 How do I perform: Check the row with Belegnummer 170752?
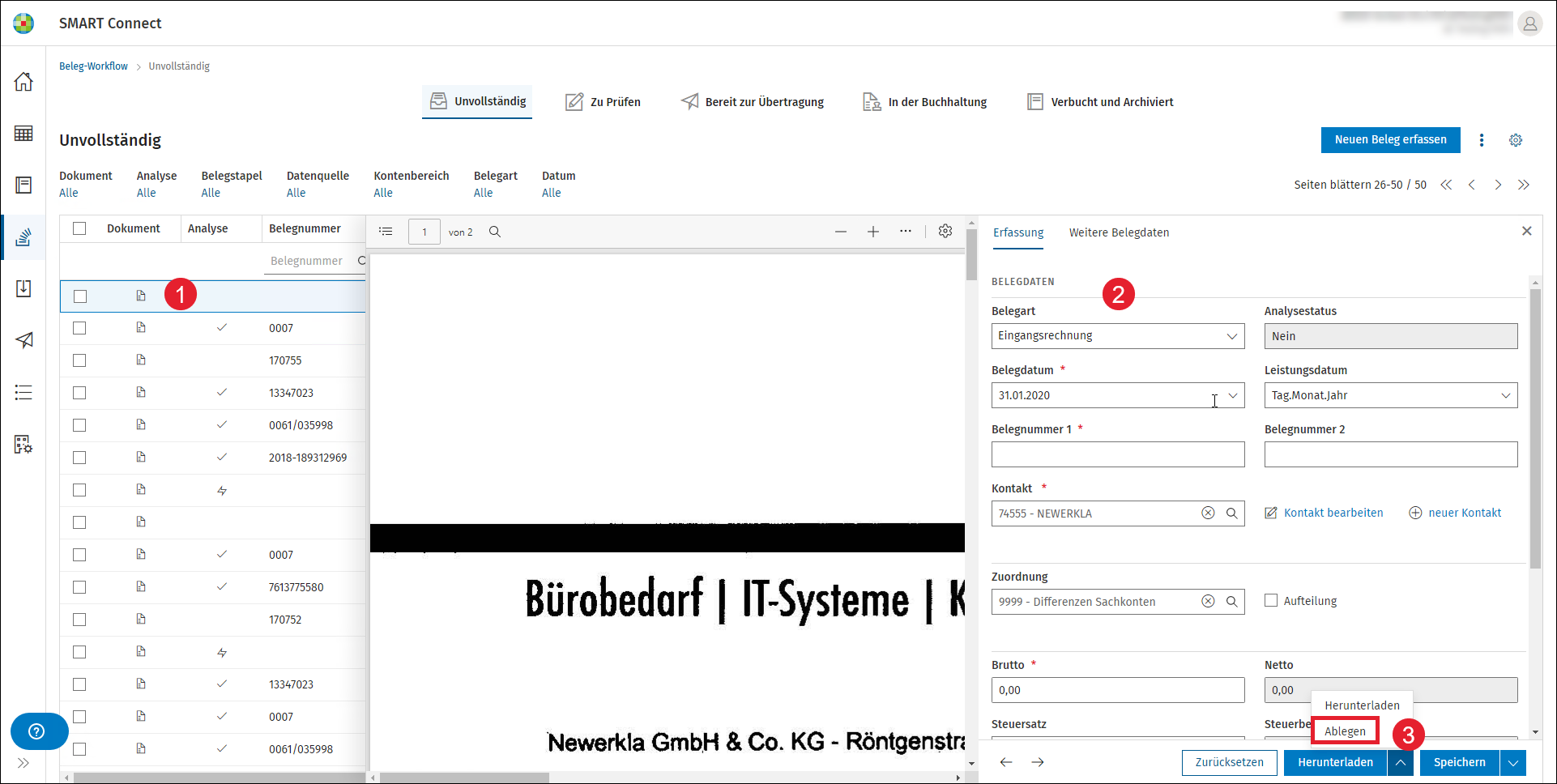79,620
